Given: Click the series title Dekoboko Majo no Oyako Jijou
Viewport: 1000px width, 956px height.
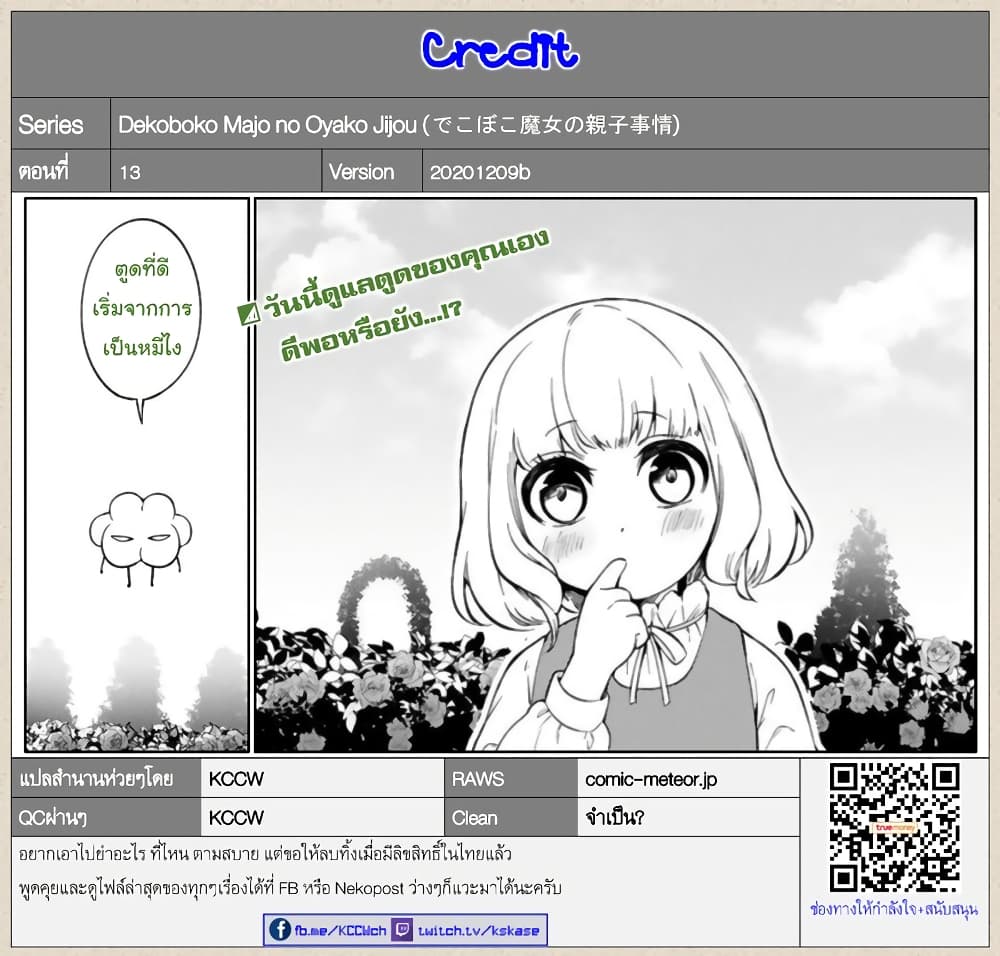Looking at the screenshot, I should (399, 124).
